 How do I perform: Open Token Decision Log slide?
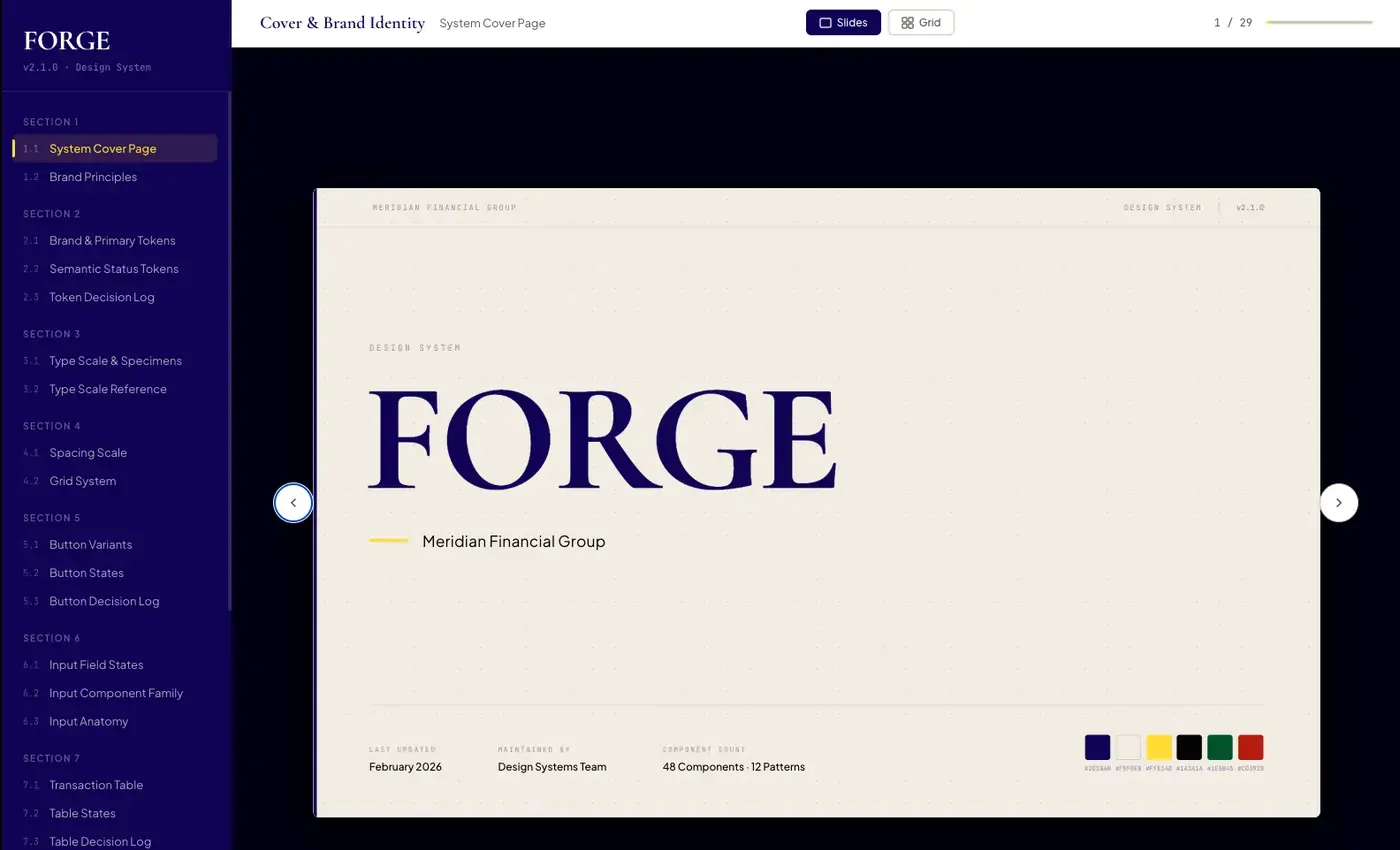point(115,296)
